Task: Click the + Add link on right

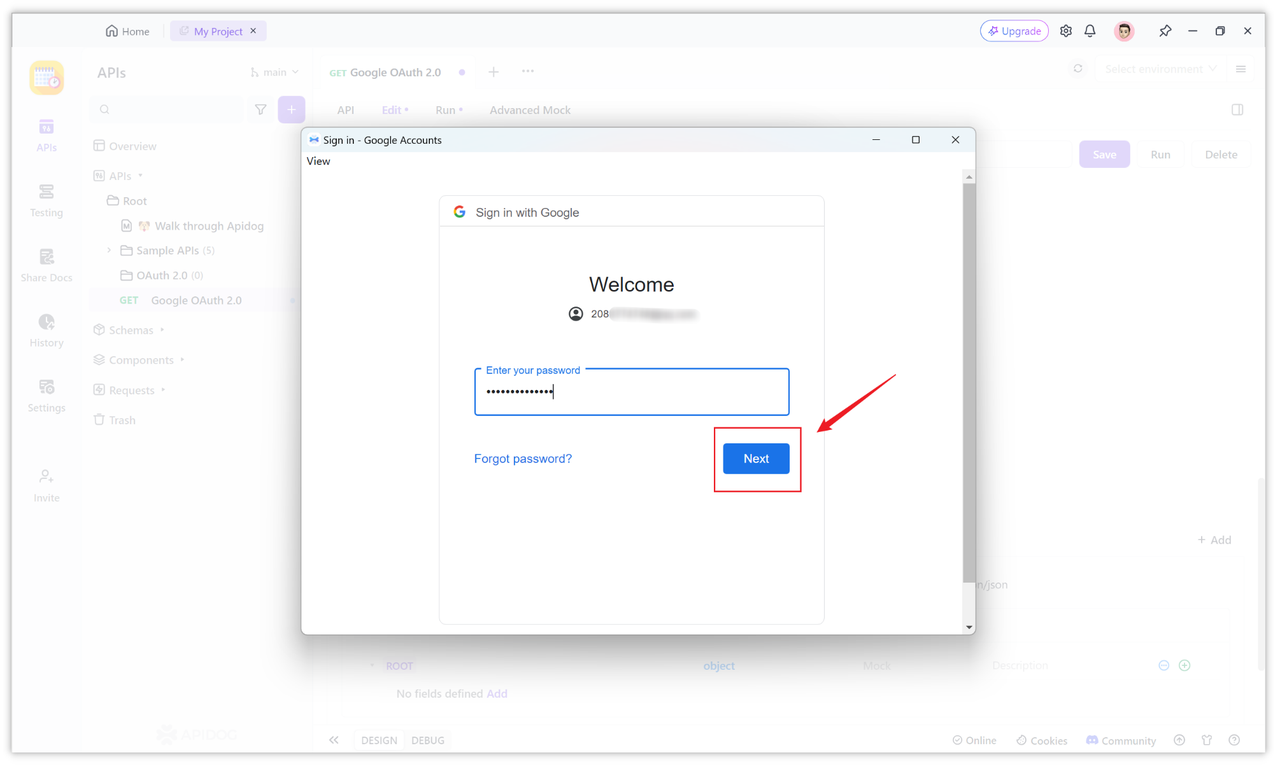Action: (x=1214, y=540)
